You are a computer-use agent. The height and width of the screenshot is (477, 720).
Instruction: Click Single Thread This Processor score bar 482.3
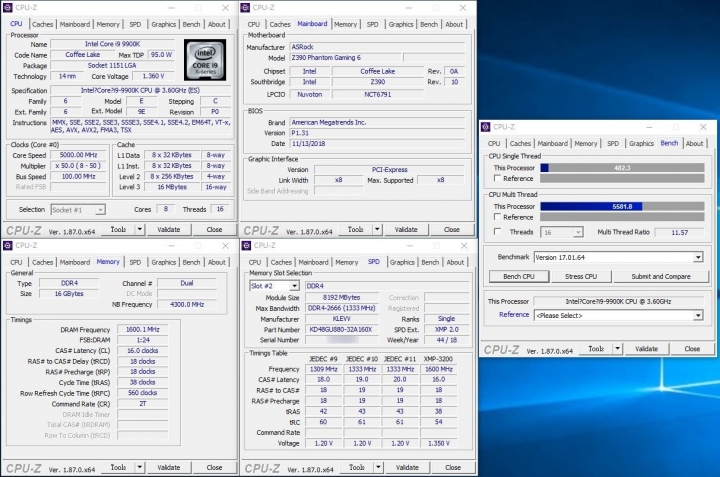coord(622,168)
